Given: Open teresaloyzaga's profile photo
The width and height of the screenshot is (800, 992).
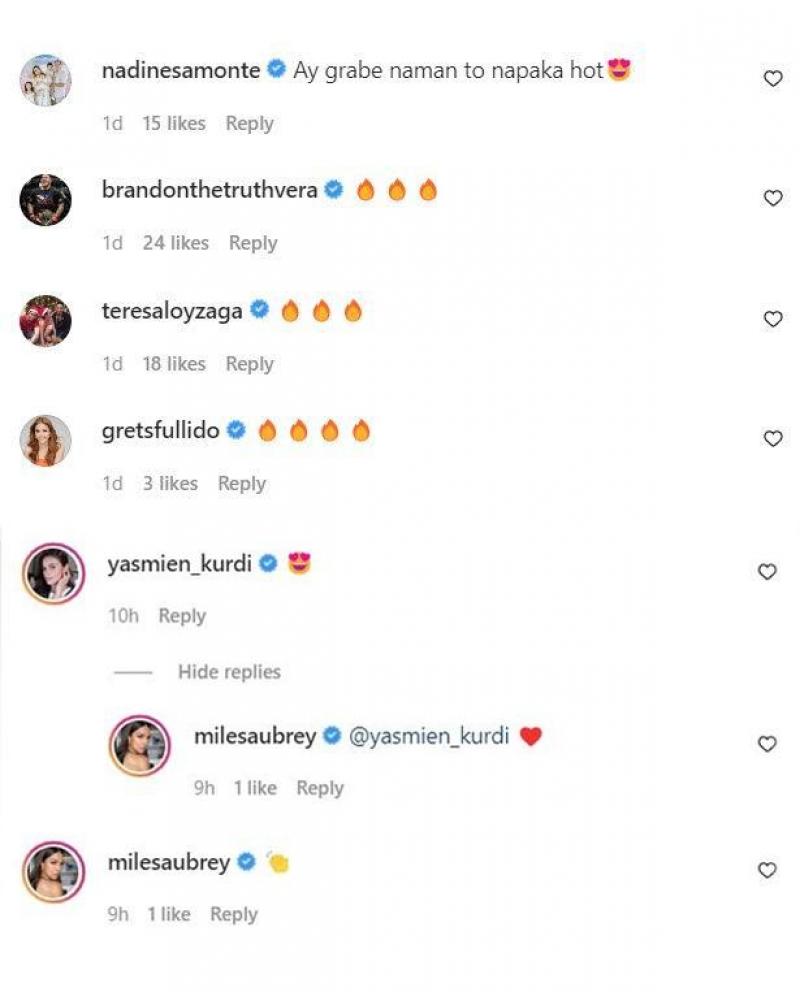Looking at the screenshot, I should (x=46, y=320).
